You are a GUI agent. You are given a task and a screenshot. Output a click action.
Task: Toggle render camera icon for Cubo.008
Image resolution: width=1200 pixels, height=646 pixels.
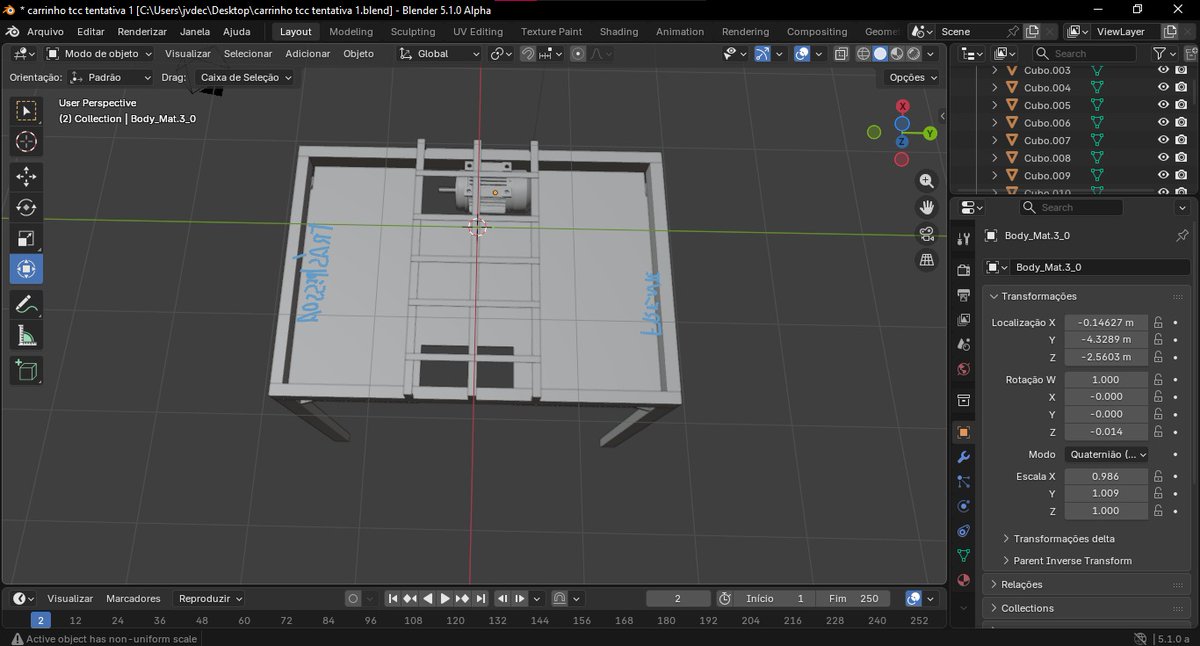click(1181, 158)
